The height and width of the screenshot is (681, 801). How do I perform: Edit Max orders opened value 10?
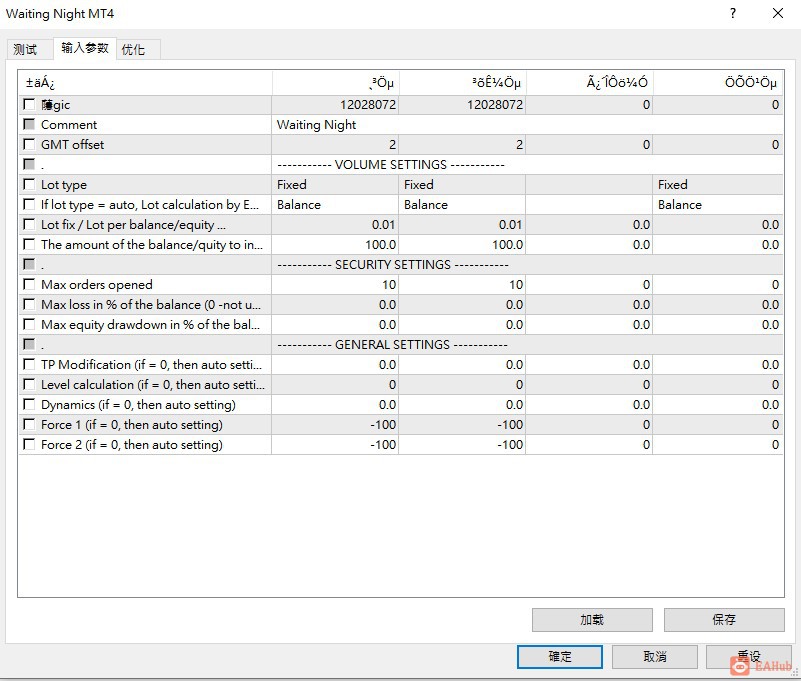pos(335,285)
